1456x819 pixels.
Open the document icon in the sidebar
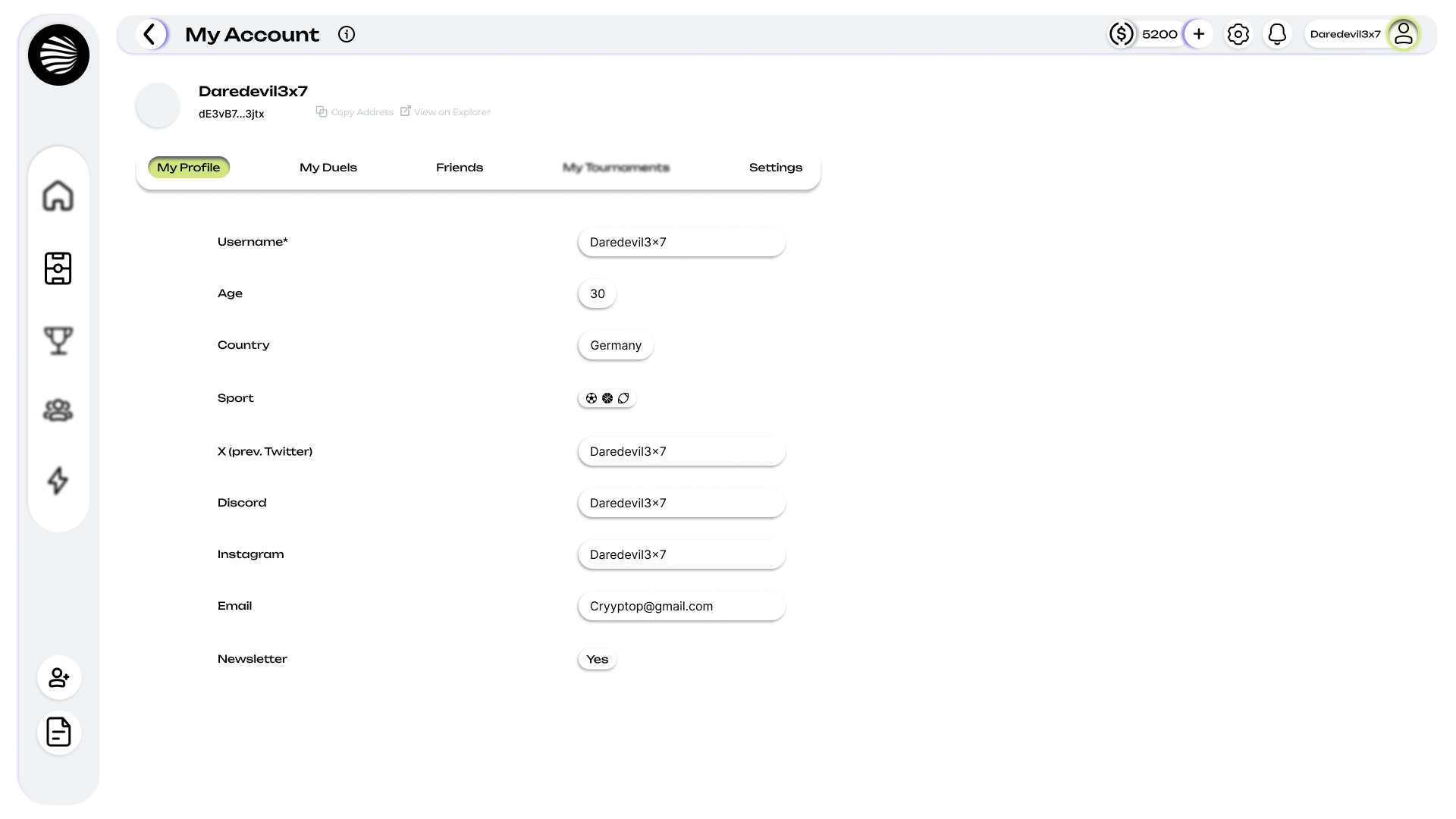(x=59, y=733)
